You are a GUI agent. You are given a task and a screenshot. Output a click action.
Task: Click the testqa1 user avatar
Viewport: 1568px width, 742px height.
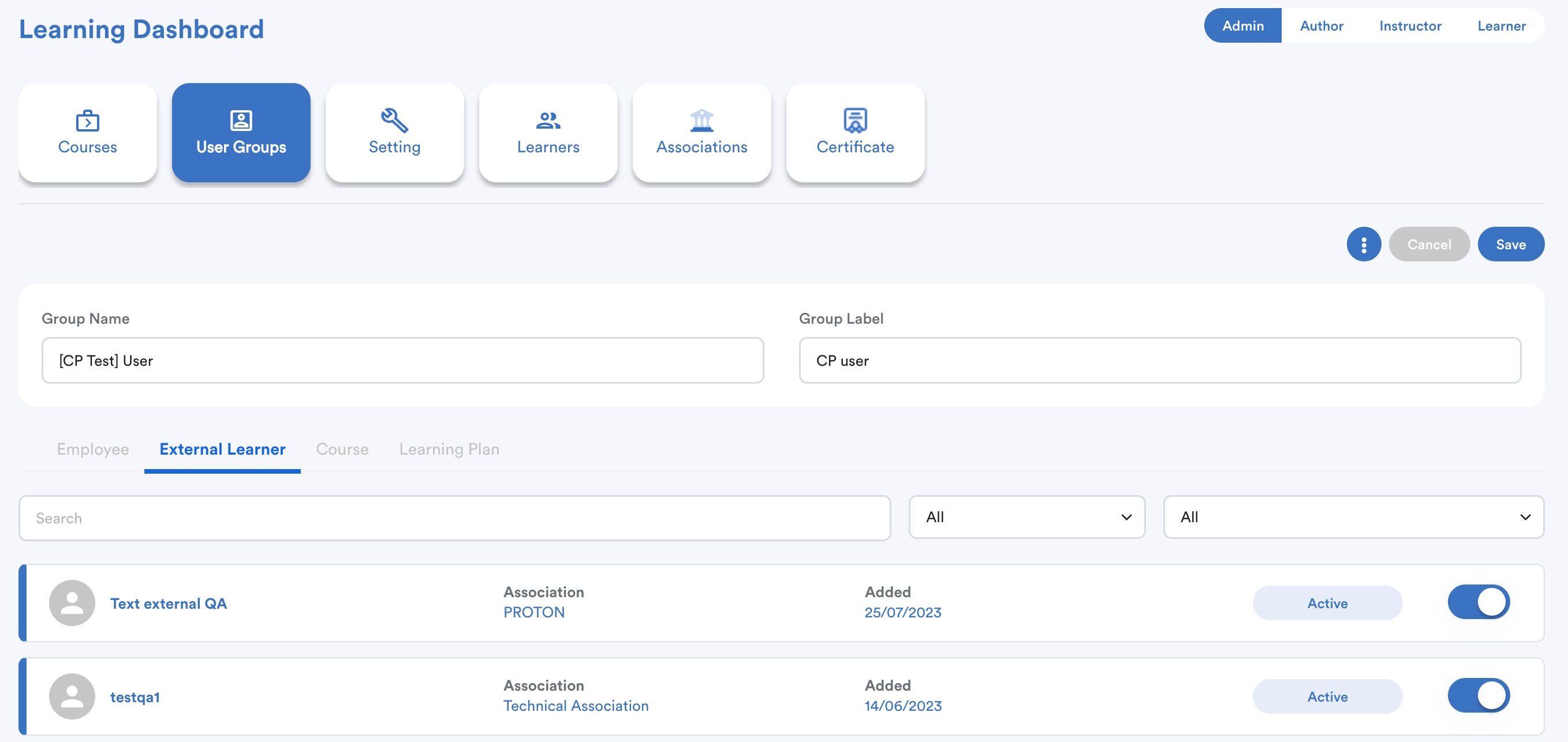pyautogui.click(x=72, y=696)
